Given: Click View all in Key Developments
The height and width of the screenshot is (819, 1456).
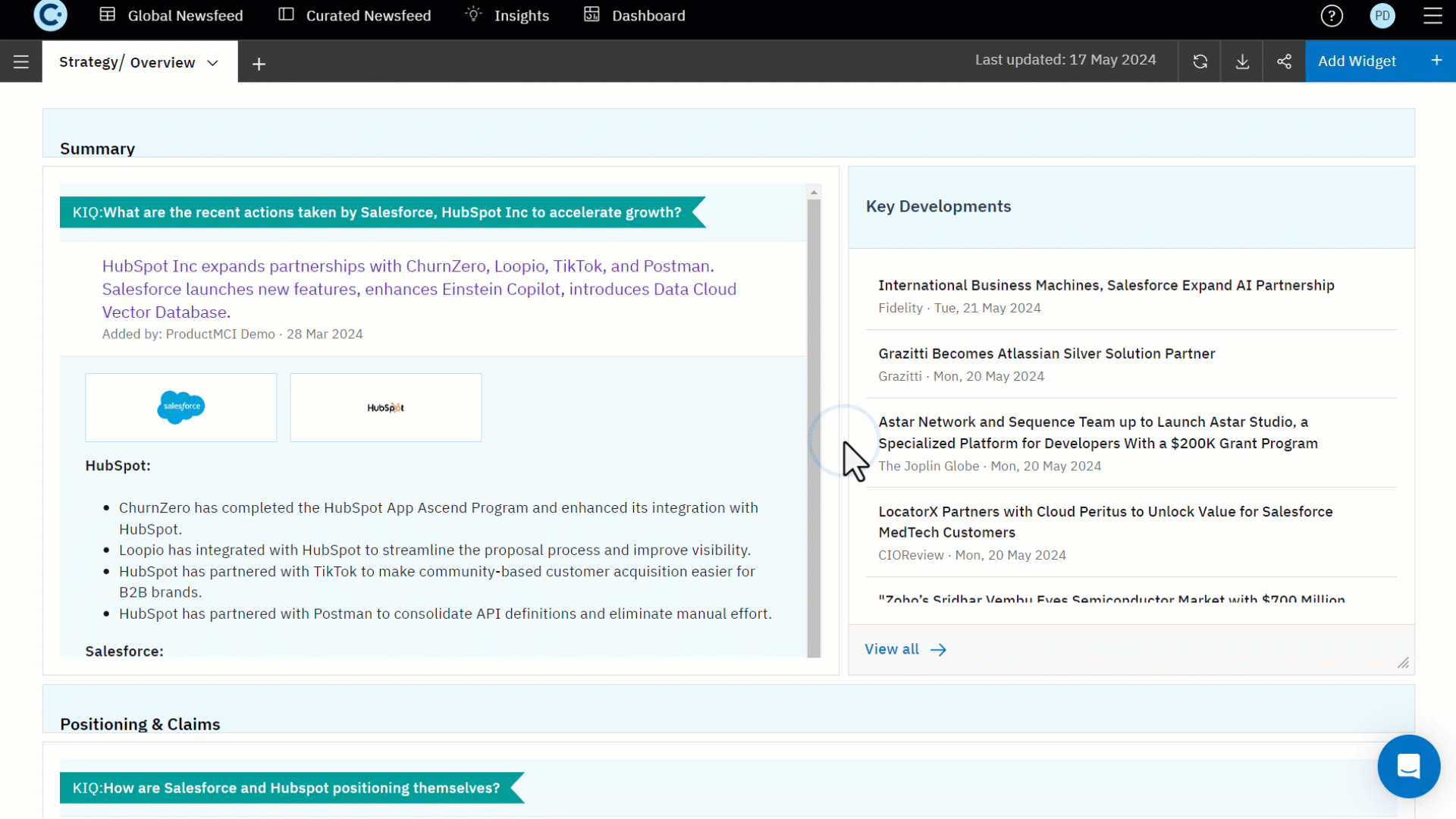Looking at the screenshot, I should 905,650.
